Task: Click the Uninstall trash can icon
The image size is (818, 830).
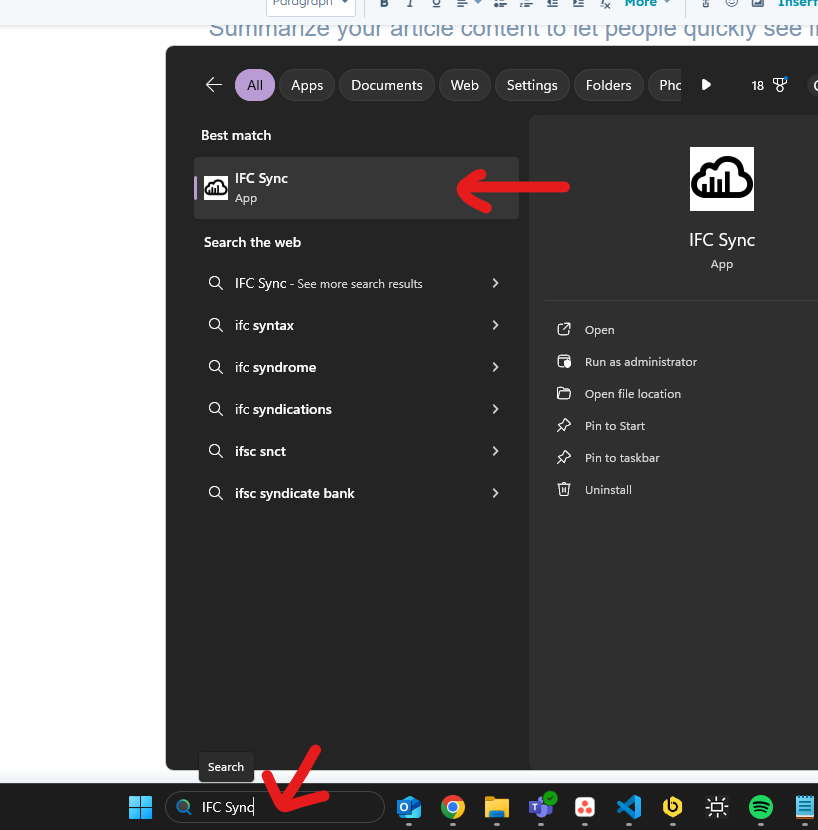Action: pos(564,489)
